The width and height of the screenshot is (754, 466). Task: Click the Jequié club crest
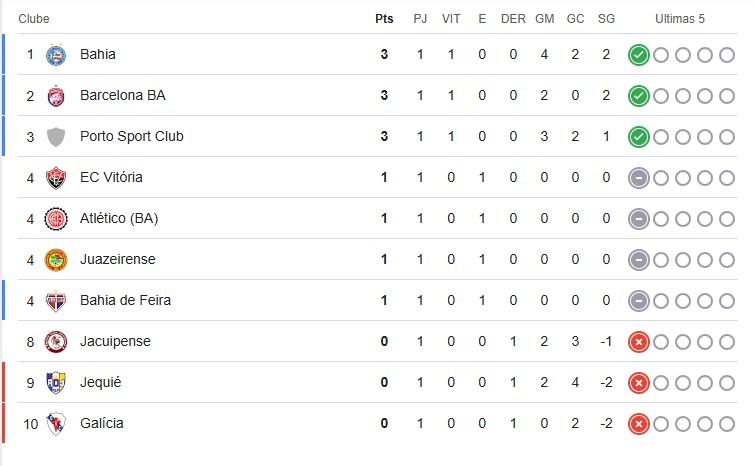tap(56, 383)
